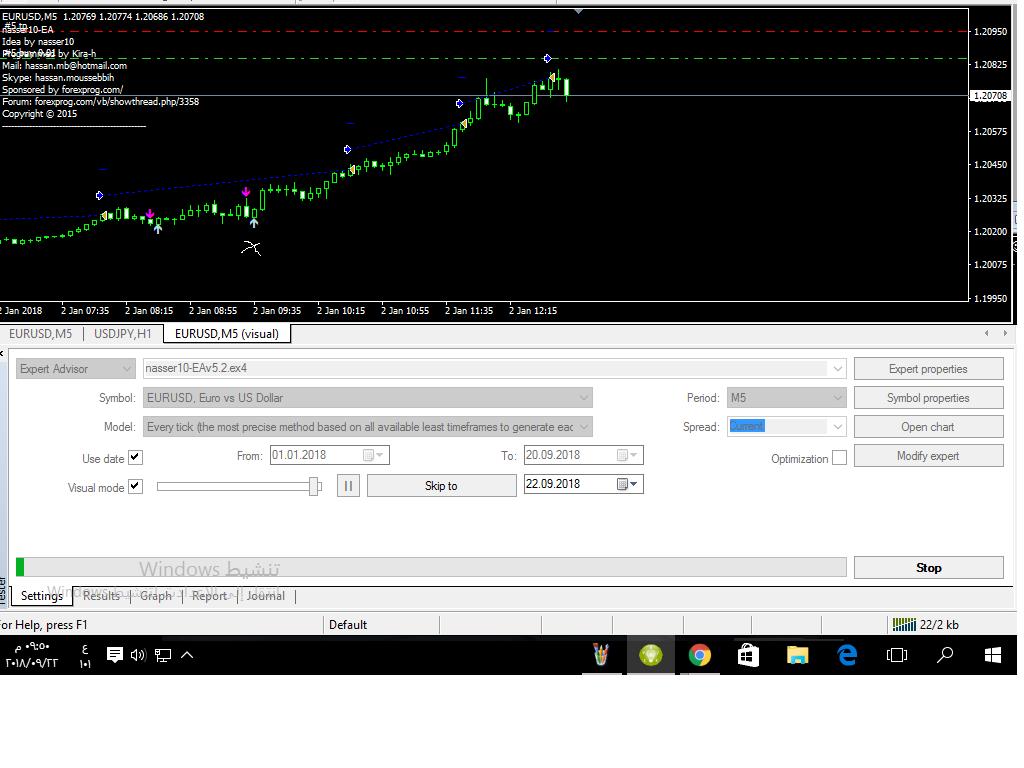Click the Expert properties button
Viewport: 1024px width, 768px height.
(928, 369)
